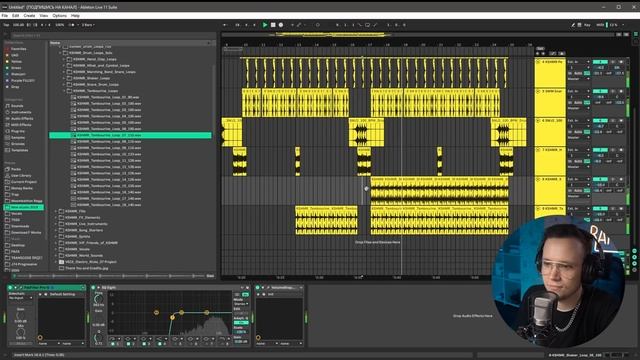Click EQ Eight Freq knob
The height and width of the screenshot is (360, 640).
click(x=98, y=299)
